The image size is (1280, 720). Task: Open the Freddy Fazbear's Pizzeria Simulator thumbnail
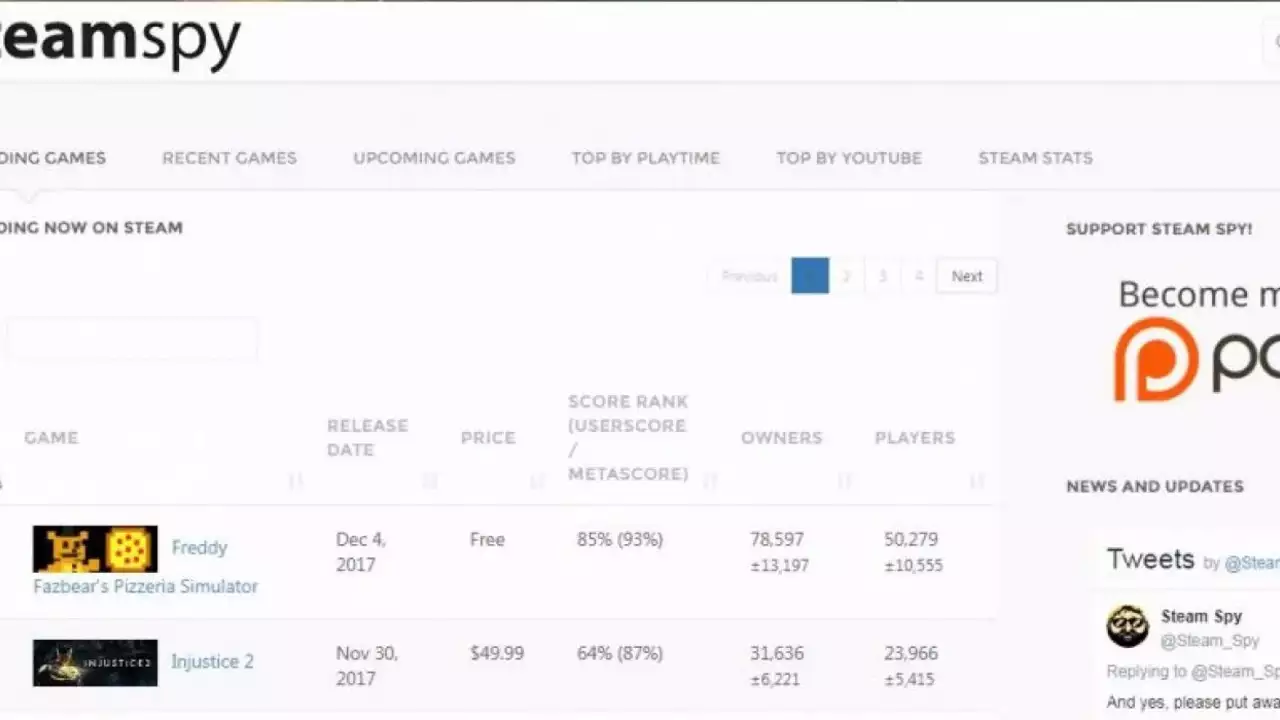(95, 549)
